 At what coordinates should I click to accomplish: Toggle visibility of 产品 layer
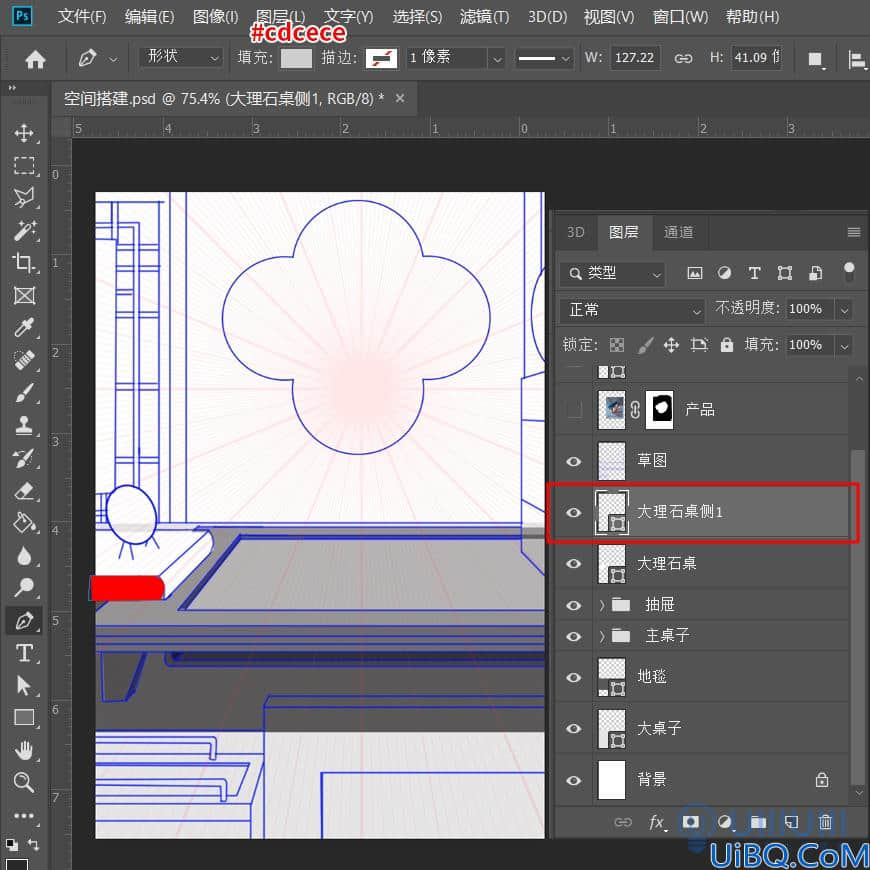[574, 410]
